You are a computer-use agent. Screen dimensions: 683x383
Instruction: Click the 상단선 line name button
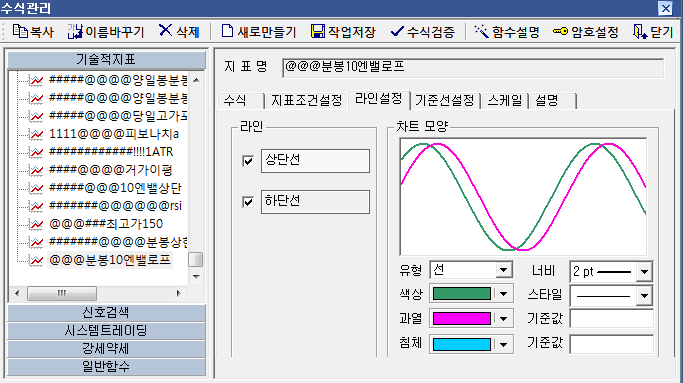pyautogui.click(x=315, y=161)
